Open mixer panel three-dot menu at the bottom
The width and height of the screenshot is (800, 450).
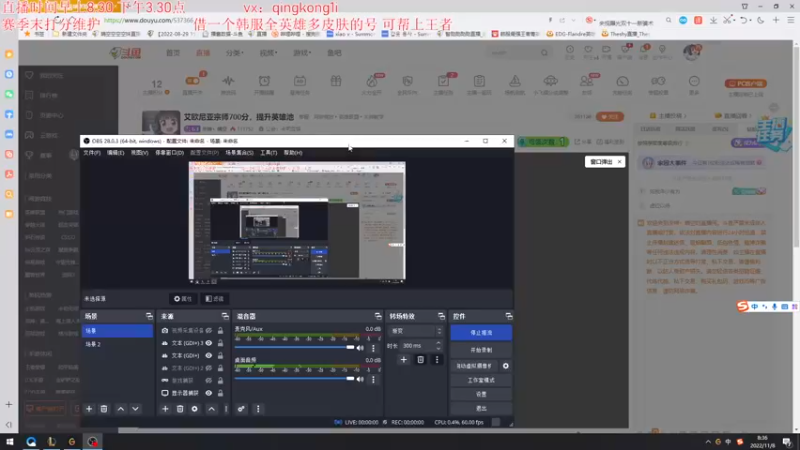pyautogui.click(x=258, y=409)
